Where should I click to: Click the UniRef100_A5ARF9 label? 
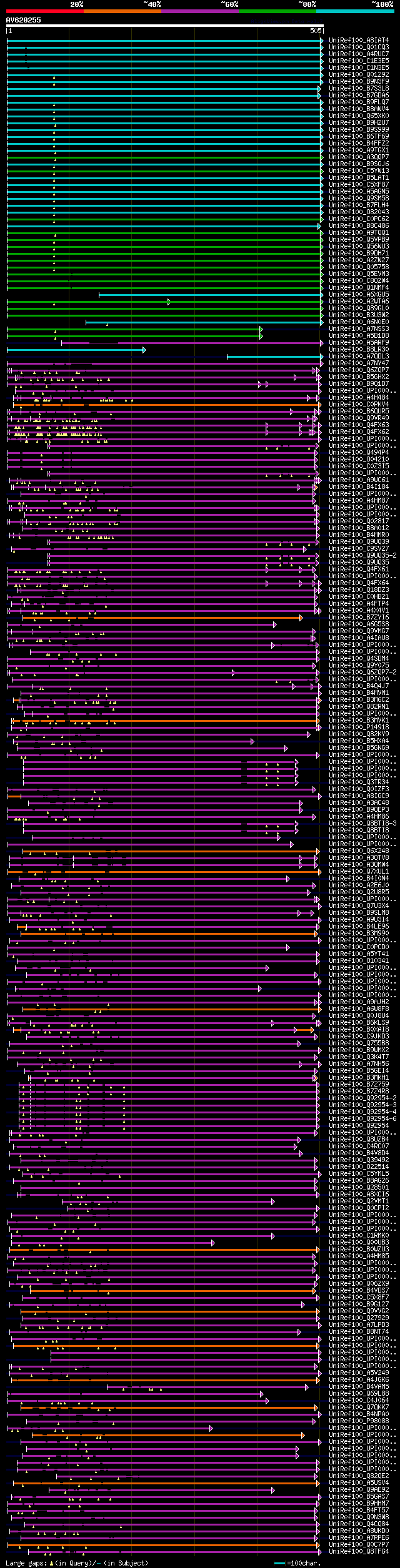coord(359,343)
